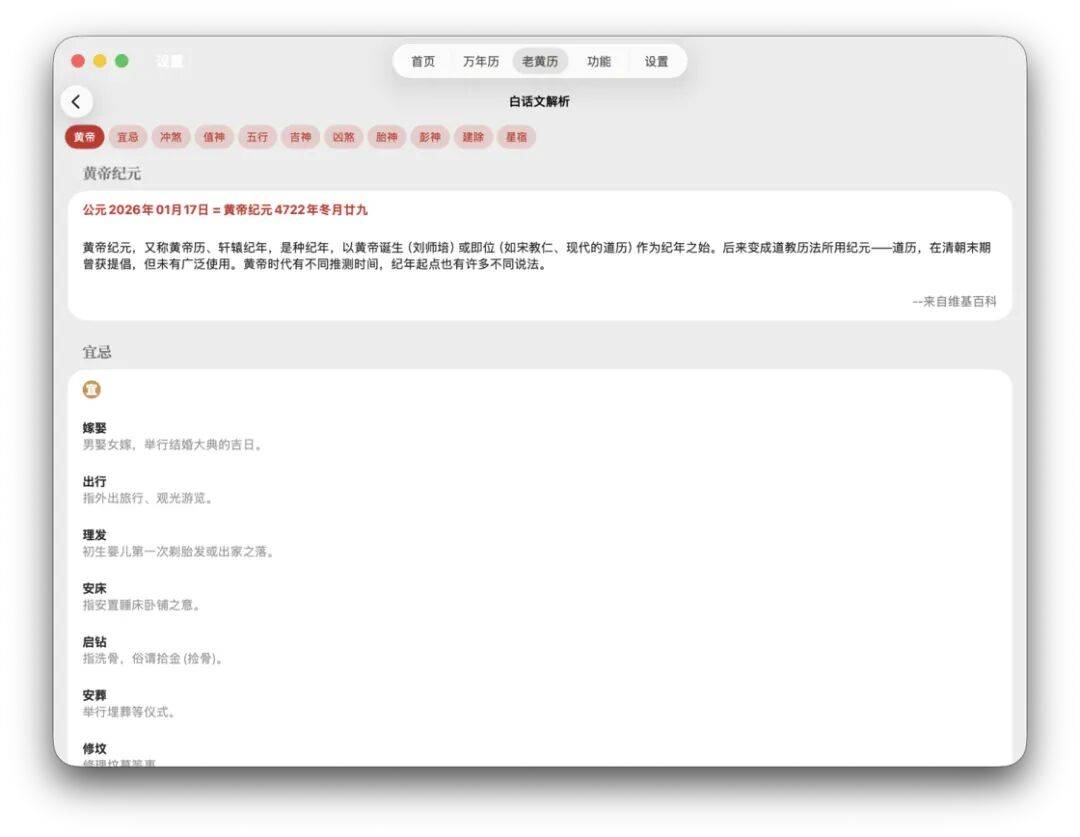
Task: Select the 宜忌 category chip
Action: [x=127, y=137]
